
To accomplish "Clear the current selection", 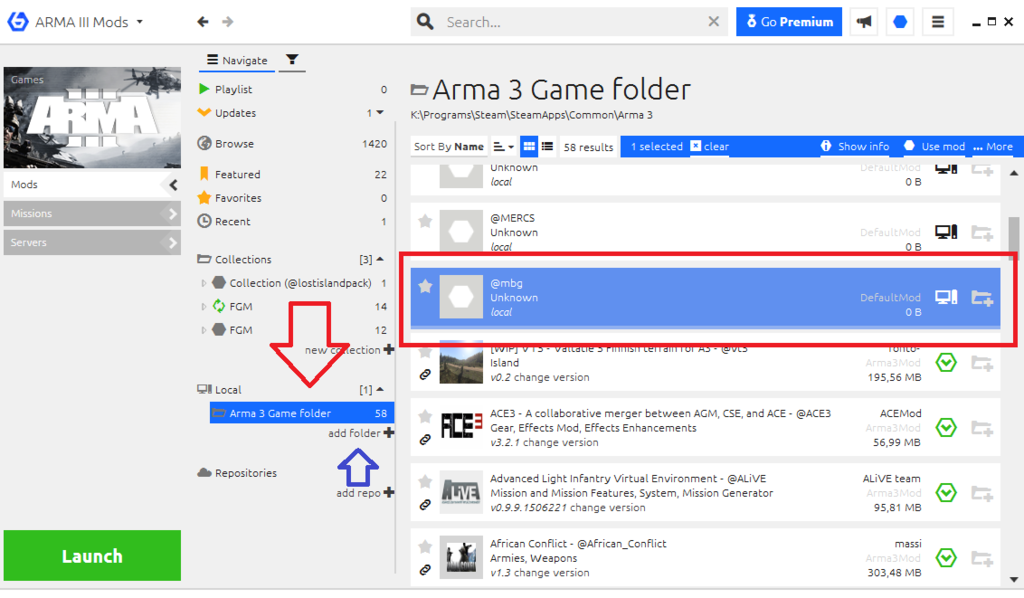I will pos(710,146).
